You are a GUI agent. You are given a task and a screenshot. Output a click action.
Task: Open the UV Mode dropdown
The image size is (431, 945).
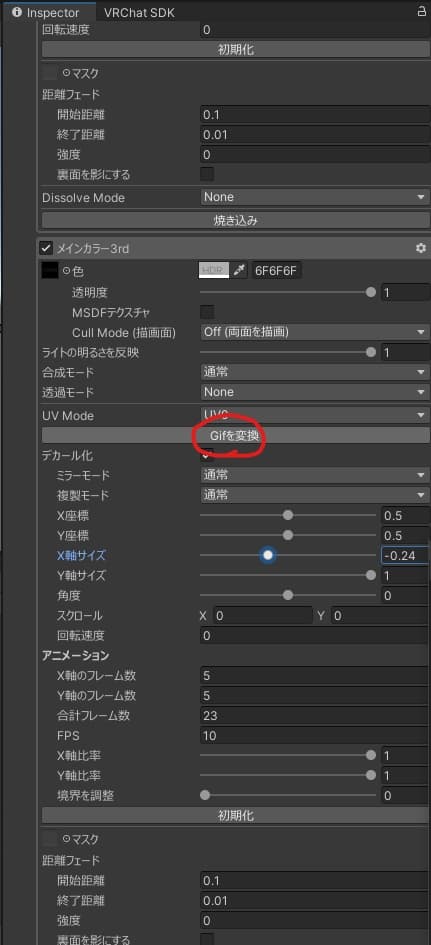(x=314, y=415)
